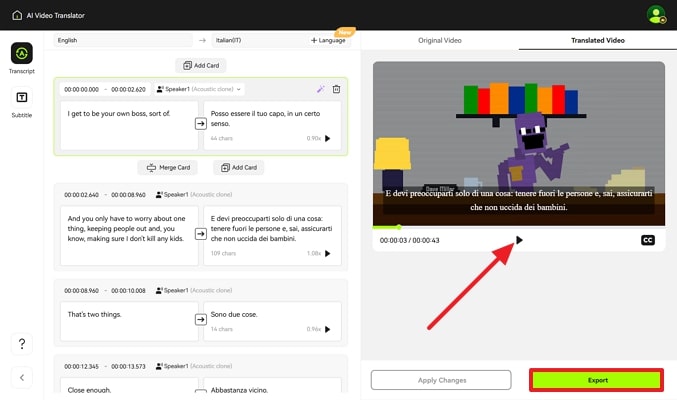Click the magic wand icon on first card
This screenshot has width=677, height=400.
(x=320, y=89)
